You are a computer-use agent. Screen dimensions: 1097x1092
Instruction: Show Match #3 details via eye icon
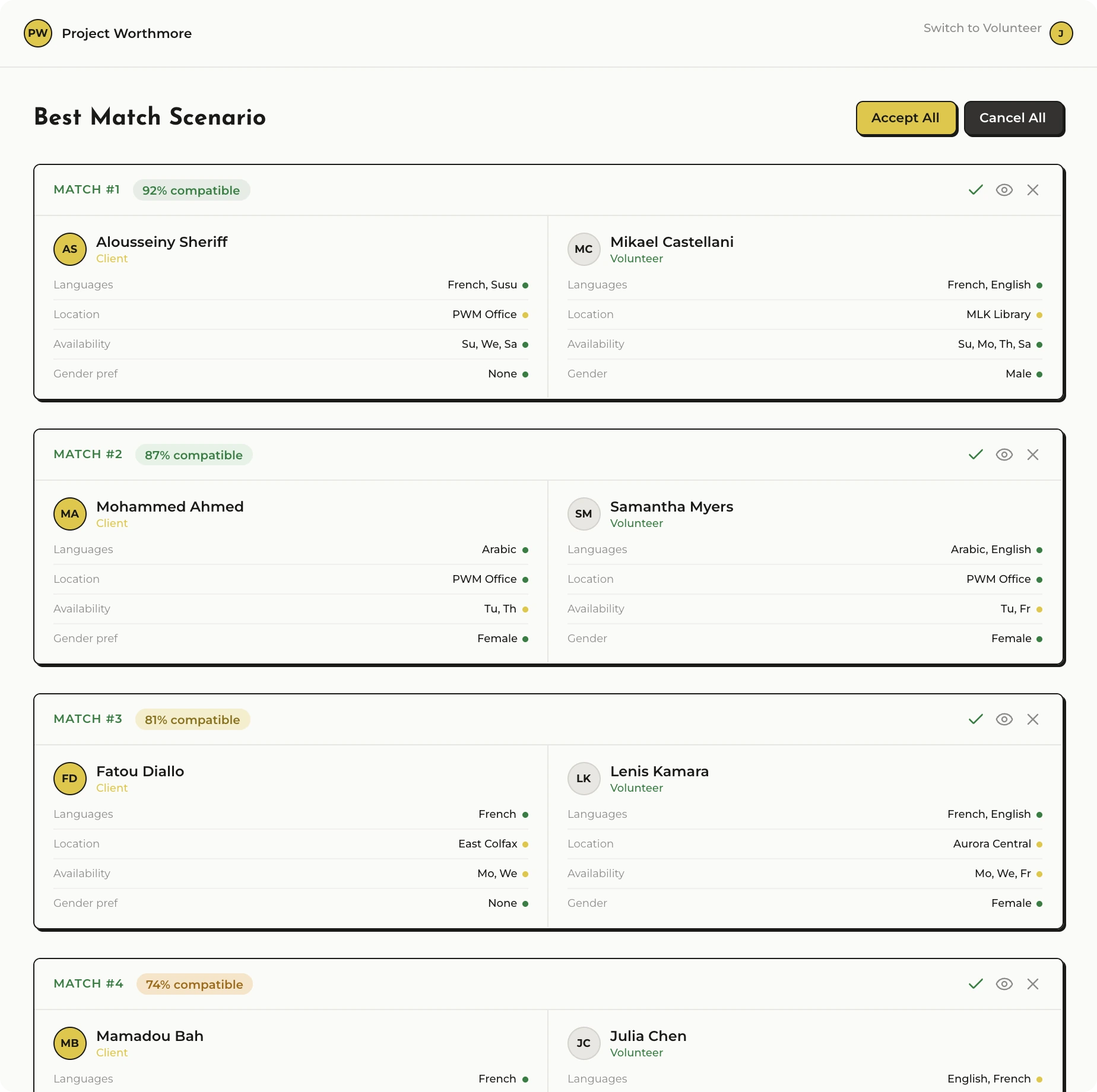pos(1004,719)
